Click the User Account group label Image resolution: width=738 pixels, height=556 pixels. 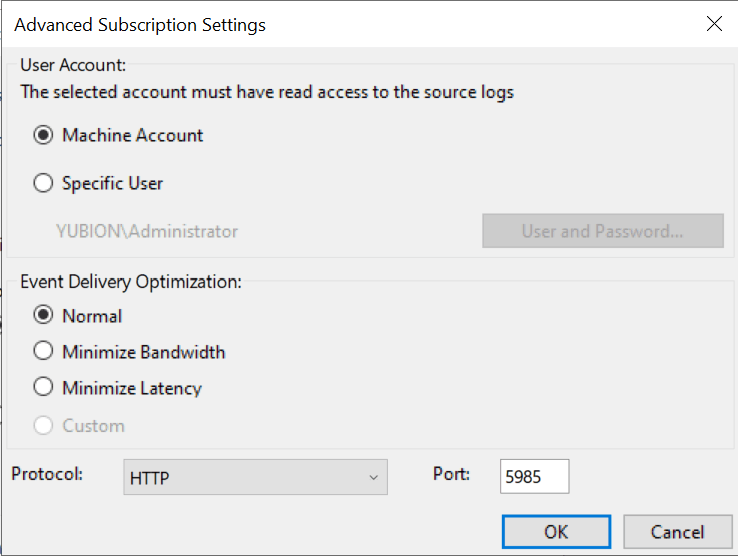point(73,65)
